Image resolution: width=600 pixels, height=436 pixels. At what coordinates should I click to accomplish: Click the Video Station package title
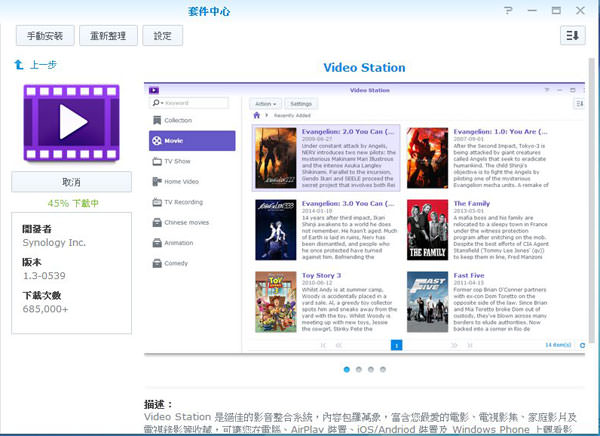click(x=365, y=68)
